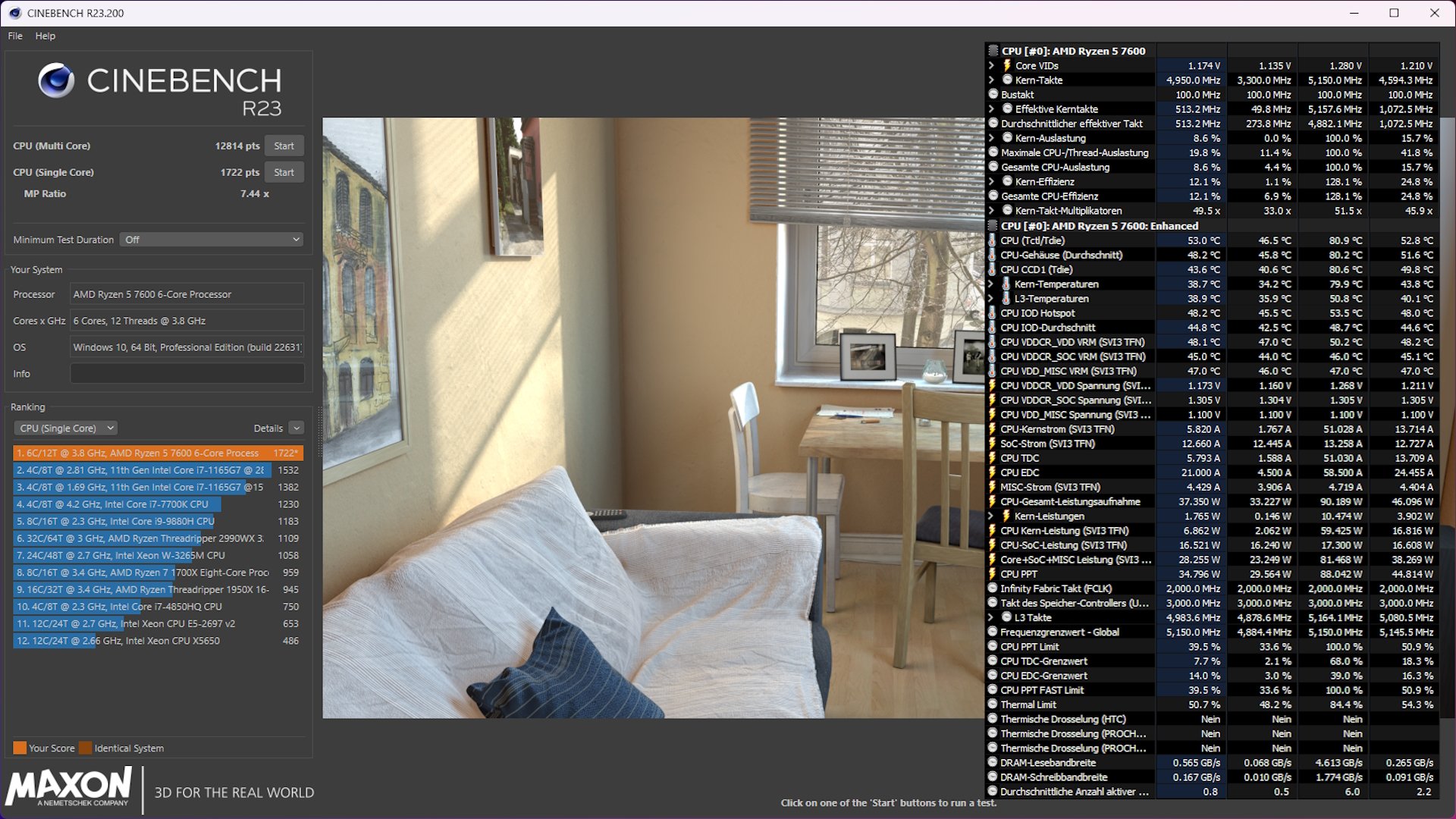Image resolution: width=1456 pixels, height=819 pixels.
Task: Click the Start button for CPU Multi Core
Action: point(284,145)
